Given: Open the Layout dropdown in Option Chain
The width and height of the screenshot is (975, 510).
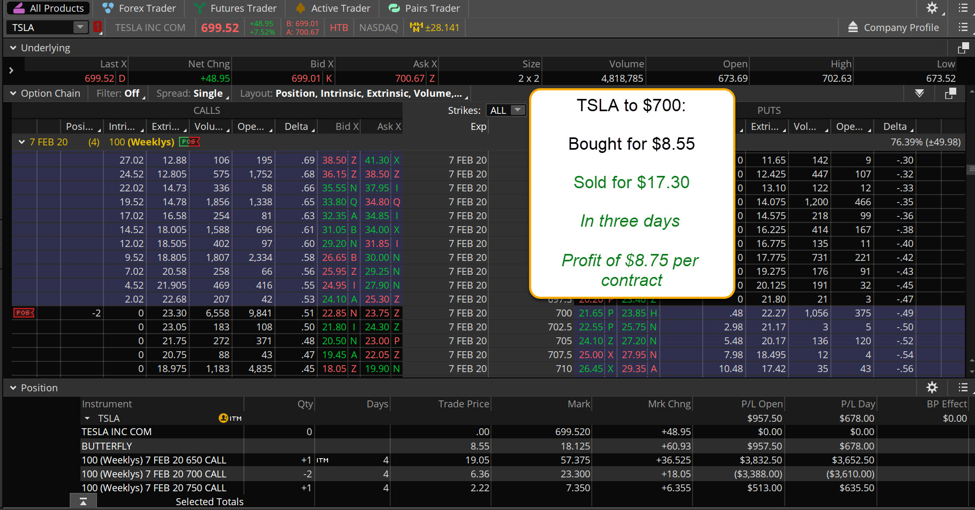Looking at the screenshot, I should [354, 93].
